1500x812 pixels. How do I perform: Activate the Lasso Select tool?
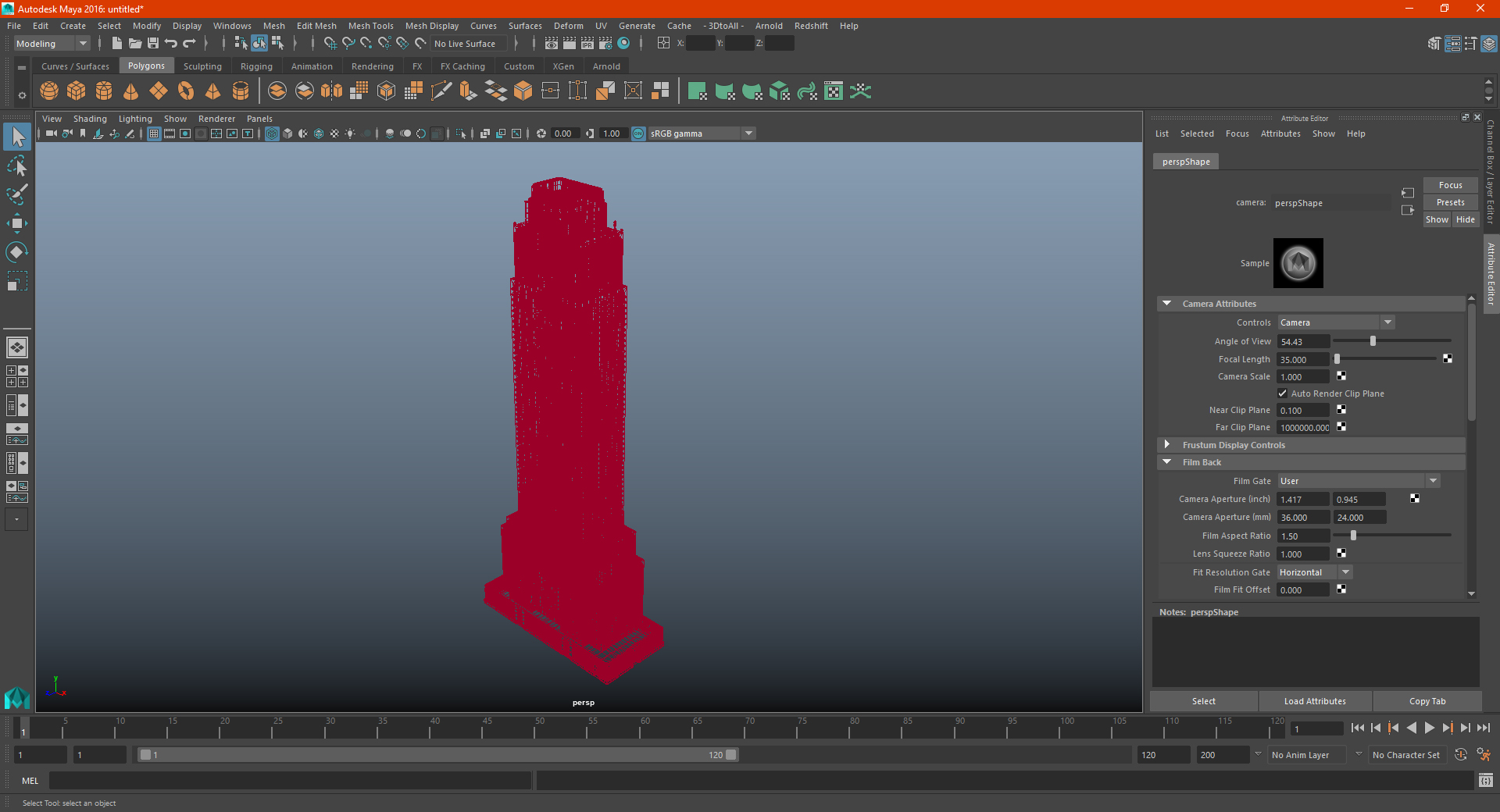pos(17,166)
